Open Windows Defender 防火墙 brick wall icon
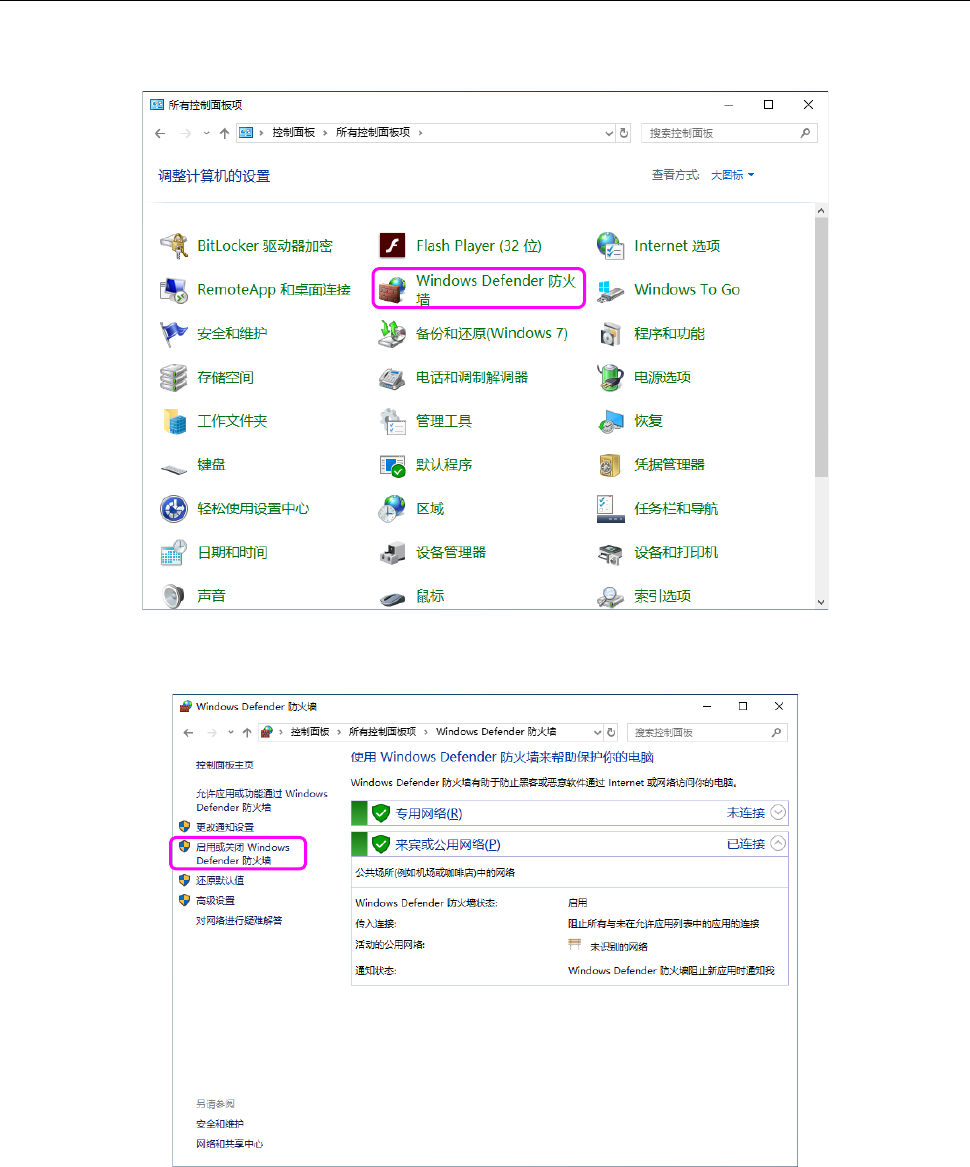 point(392,290)
